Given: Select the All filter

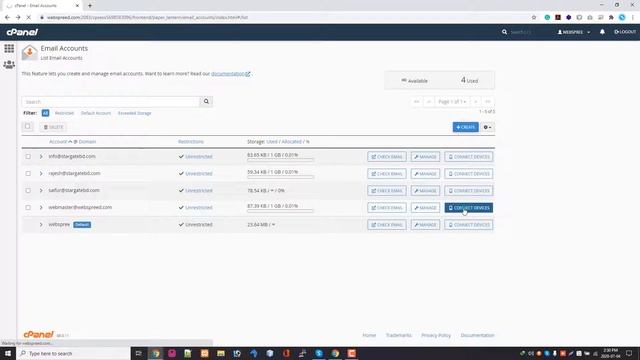Looking at the screenshot, I should click(45, 113).
